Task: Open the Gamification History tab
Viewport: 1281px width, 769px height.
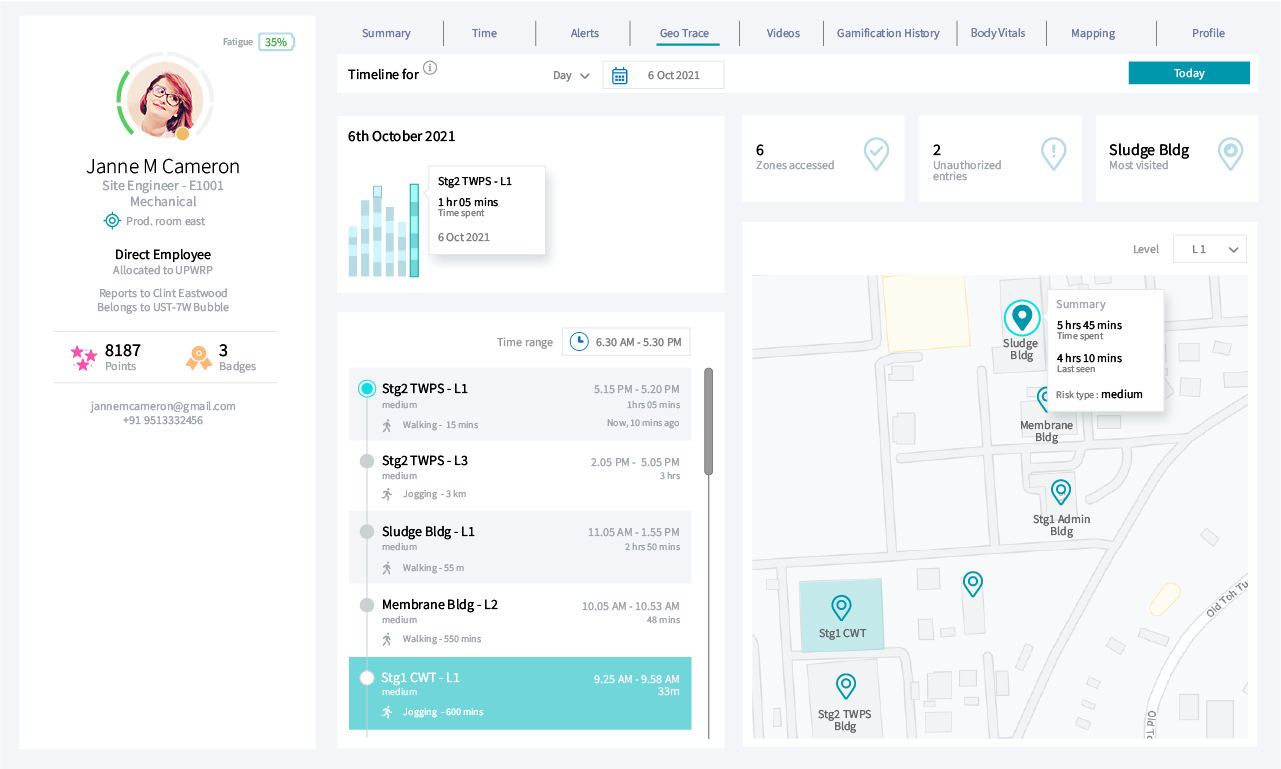Action: [x=888, y=33]
